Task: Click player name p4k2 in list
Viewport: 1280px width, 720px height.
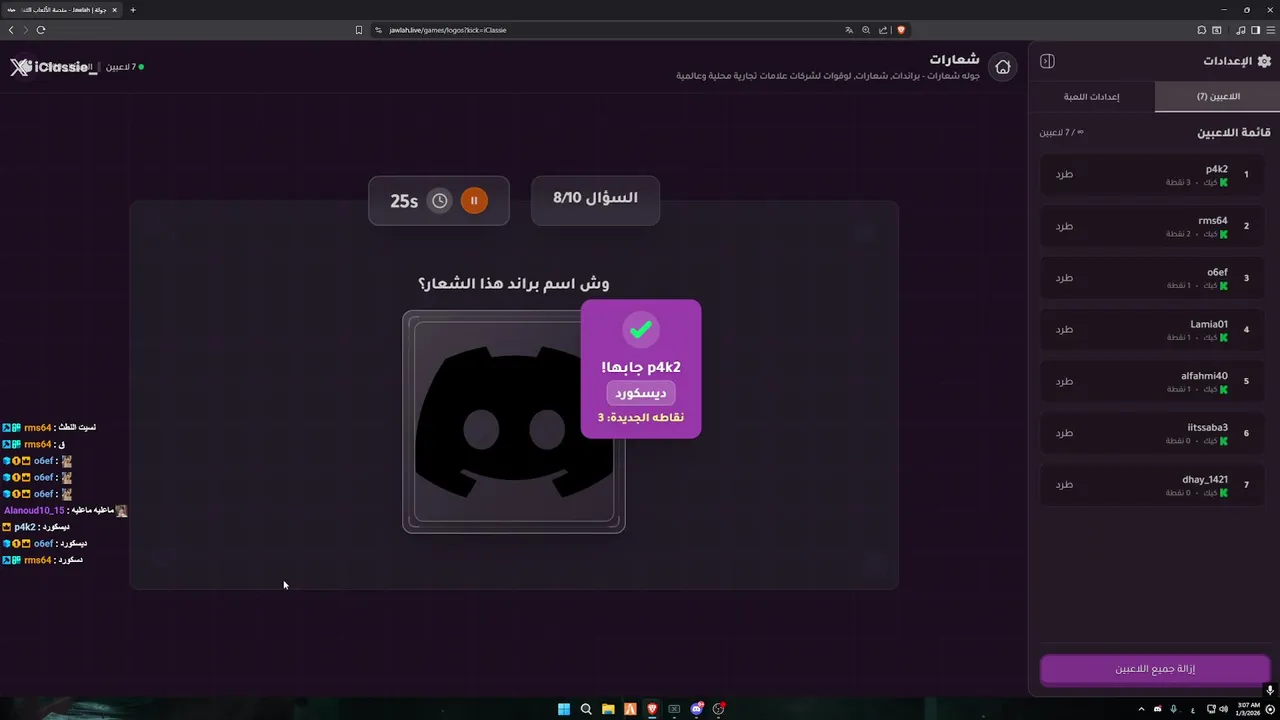Action: point(1216,169)
